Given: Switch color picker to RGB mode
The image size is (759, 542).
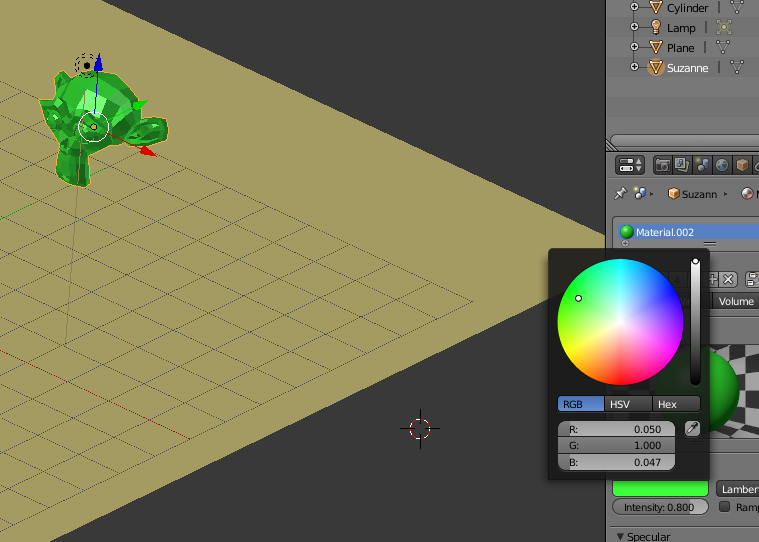Looking at the screenshot, I should [x=581, y=404].
